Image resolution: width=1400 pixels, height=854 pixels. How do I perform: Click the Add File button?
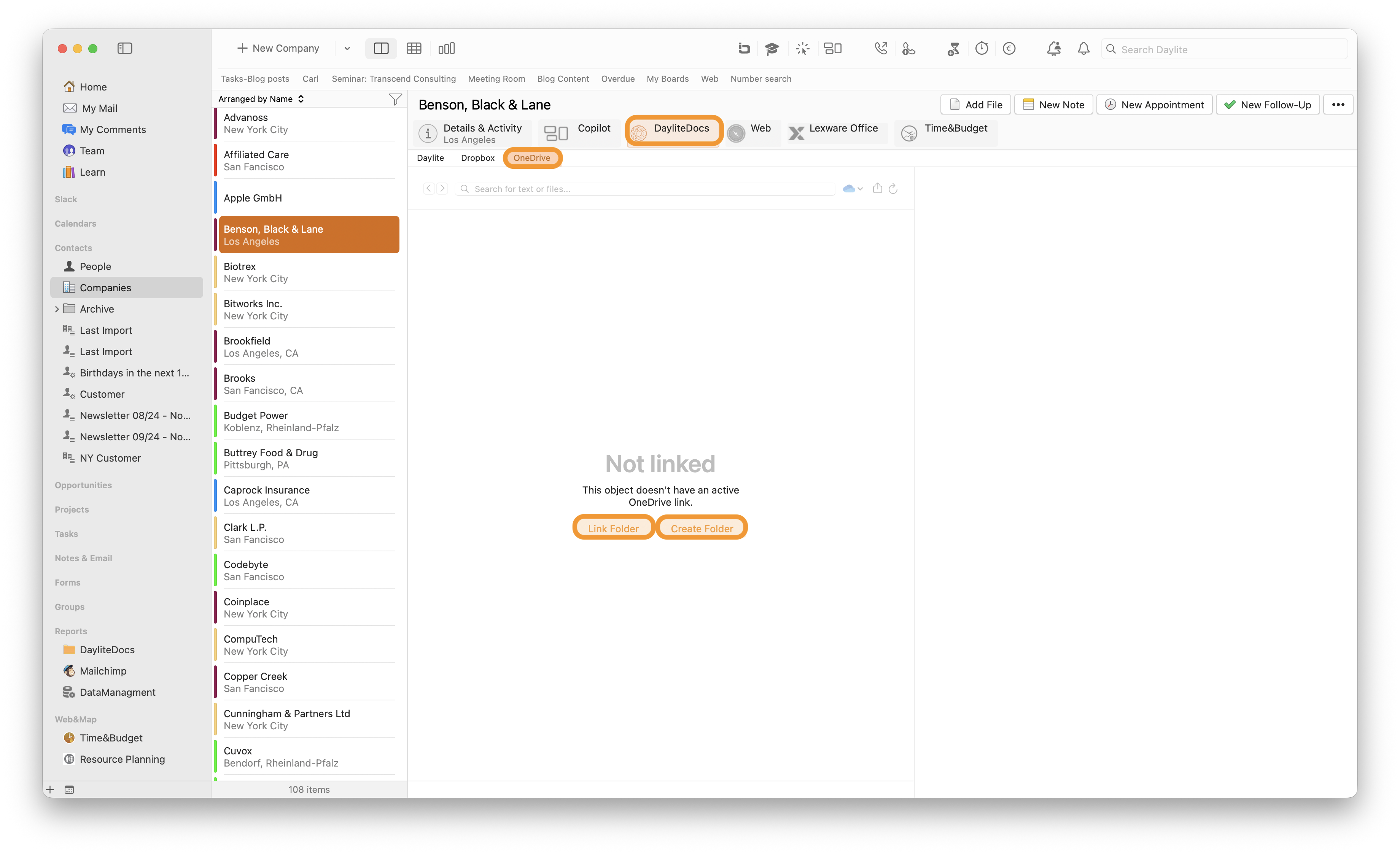(x=975, y=105)
